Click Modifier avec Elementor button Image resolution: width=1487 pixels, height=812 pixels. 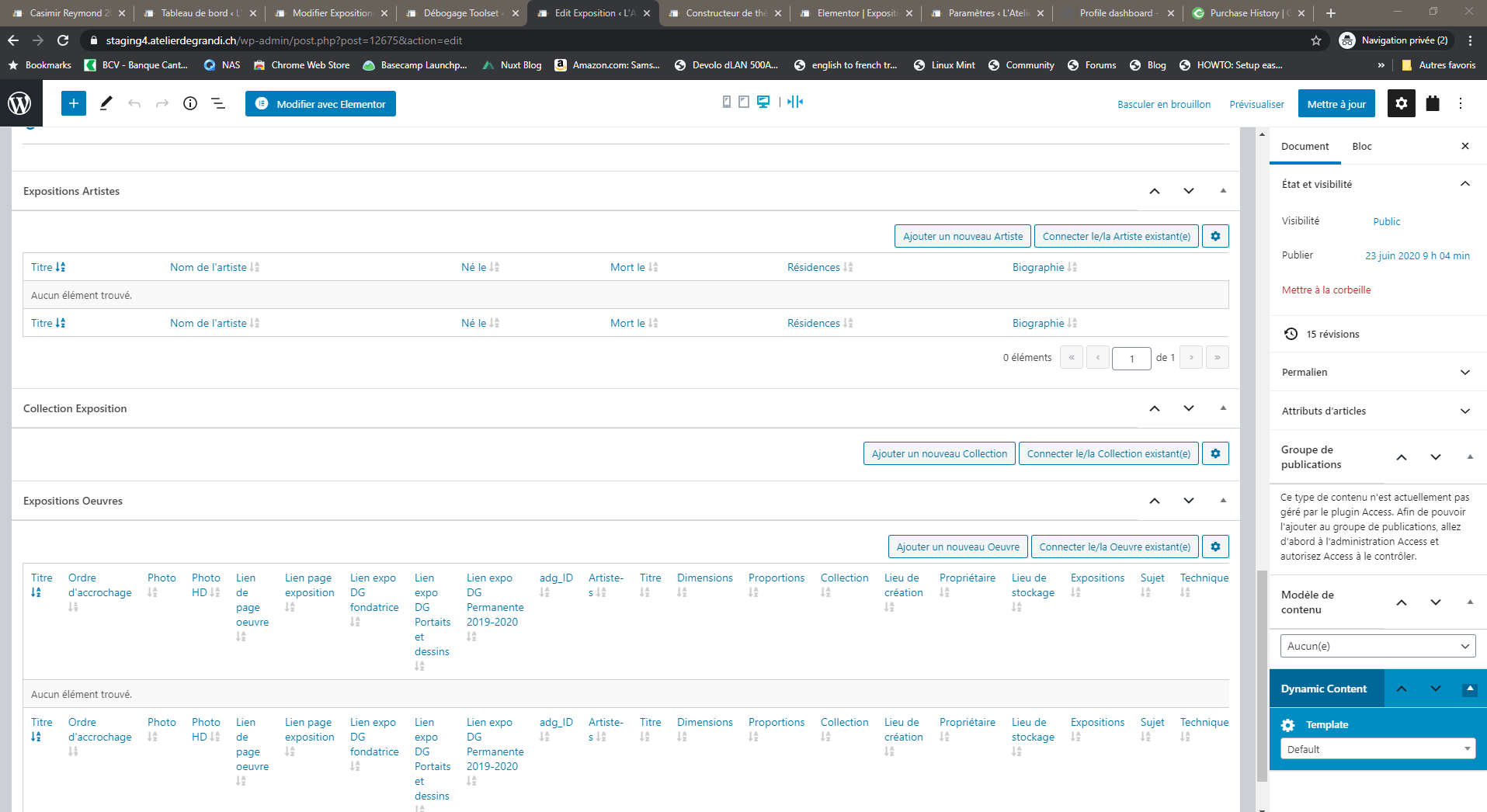pyautogui.click(x=321, y=103)
